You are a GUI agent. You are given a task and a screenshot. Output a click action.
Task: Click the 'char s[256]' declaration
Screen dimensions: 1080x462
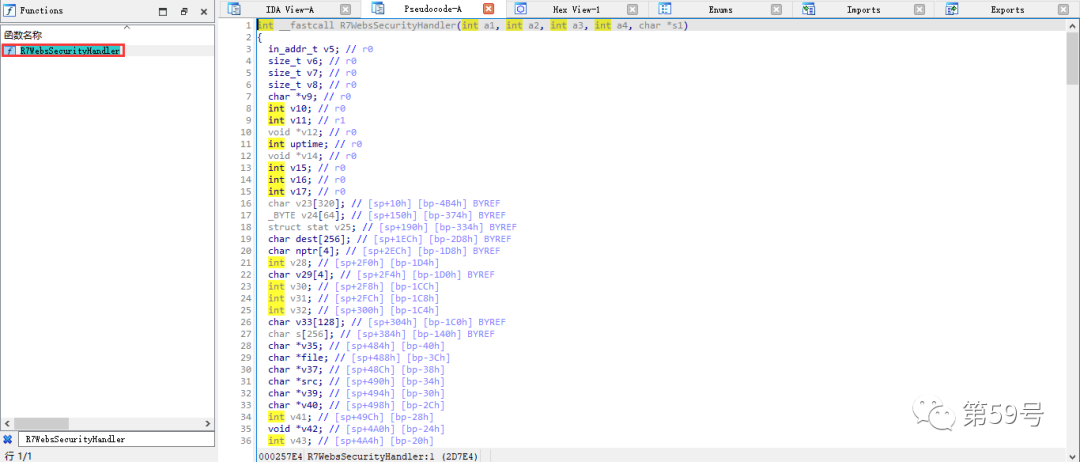pyautogui.click(x=382, y=334)
